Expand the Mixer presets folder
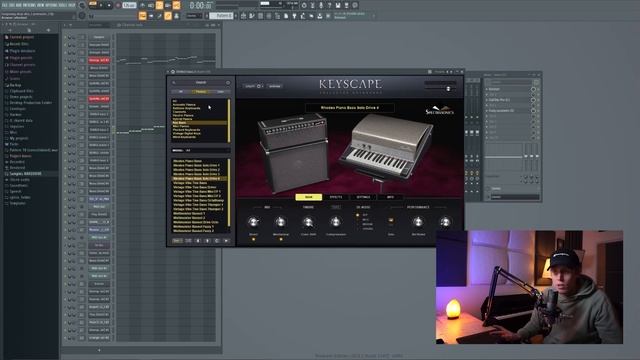Screen dimensions: 640x360 coord(20,71)
